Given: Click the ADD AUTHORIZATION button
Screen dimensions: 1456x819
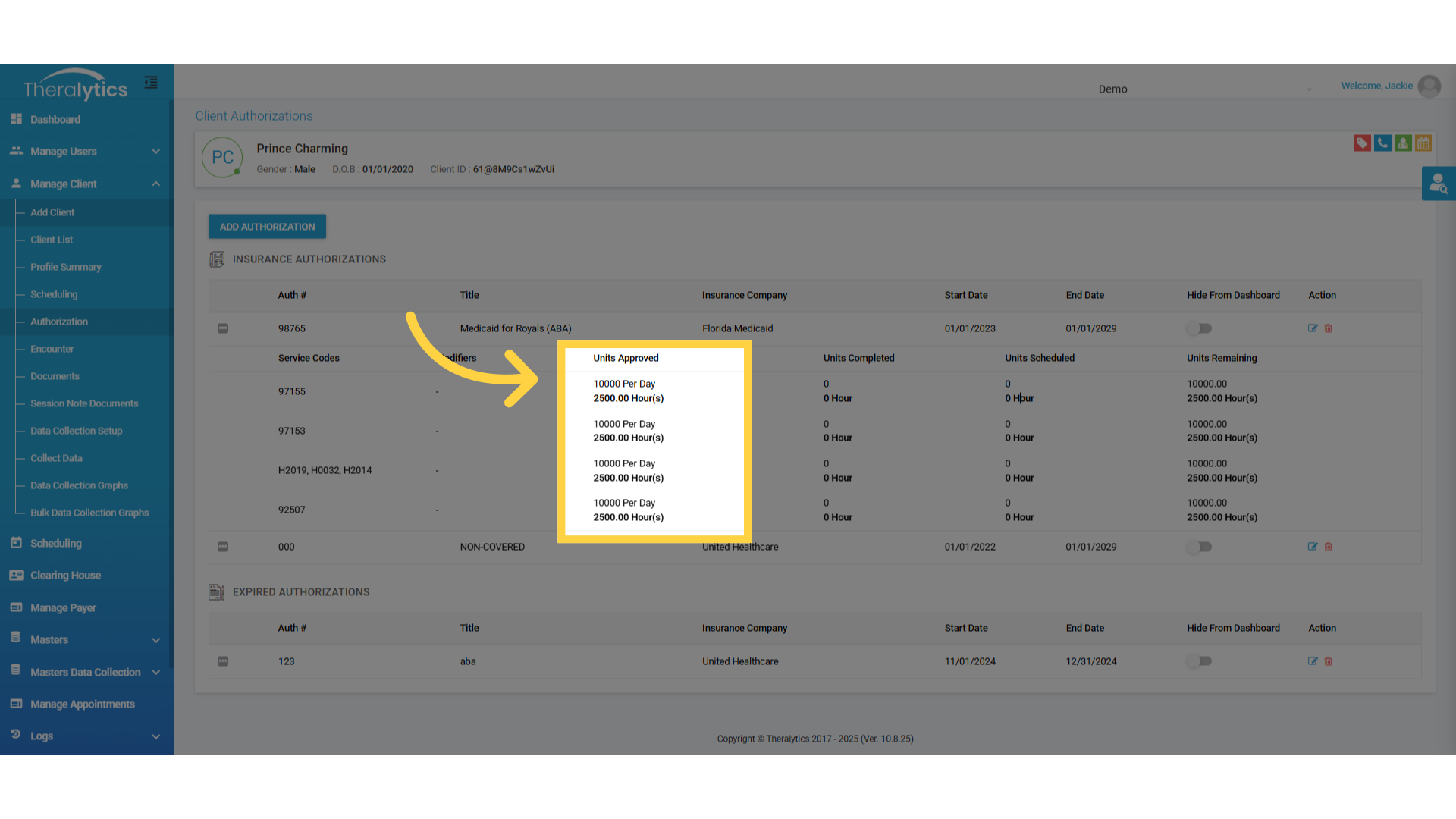Looking at the screenshot, I should 267,227.
